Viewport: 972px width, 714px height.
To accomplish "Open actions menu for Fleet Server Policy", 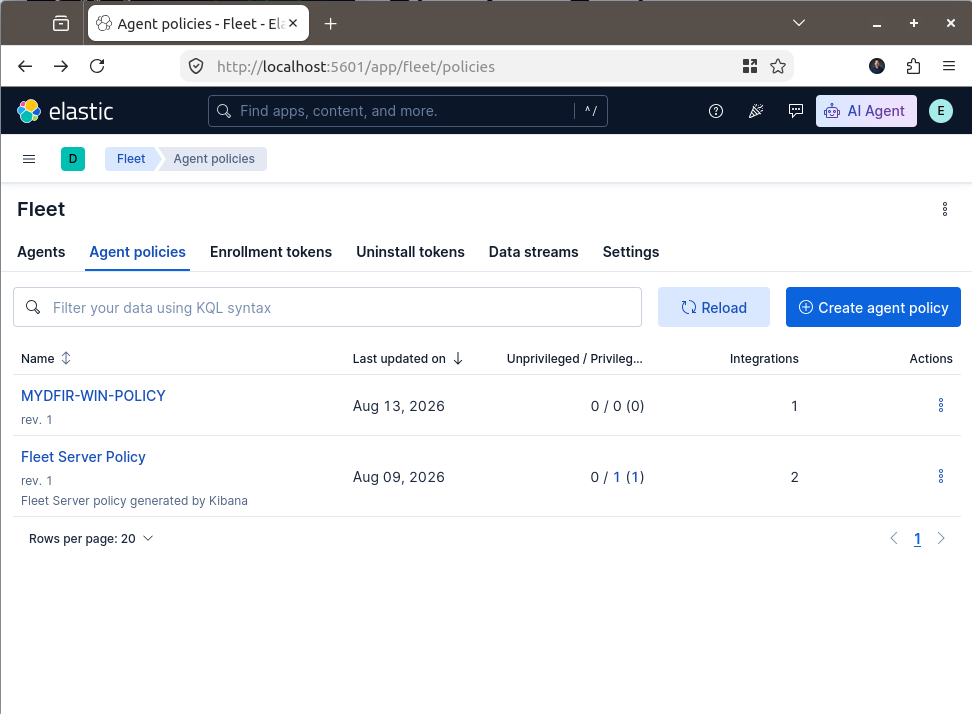I will pyautogui.click(x=940, y=476).
